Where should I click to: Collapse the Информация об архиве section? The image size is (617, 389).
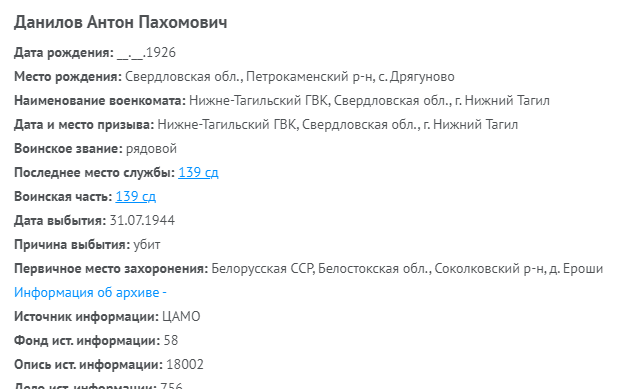(90, 292)
